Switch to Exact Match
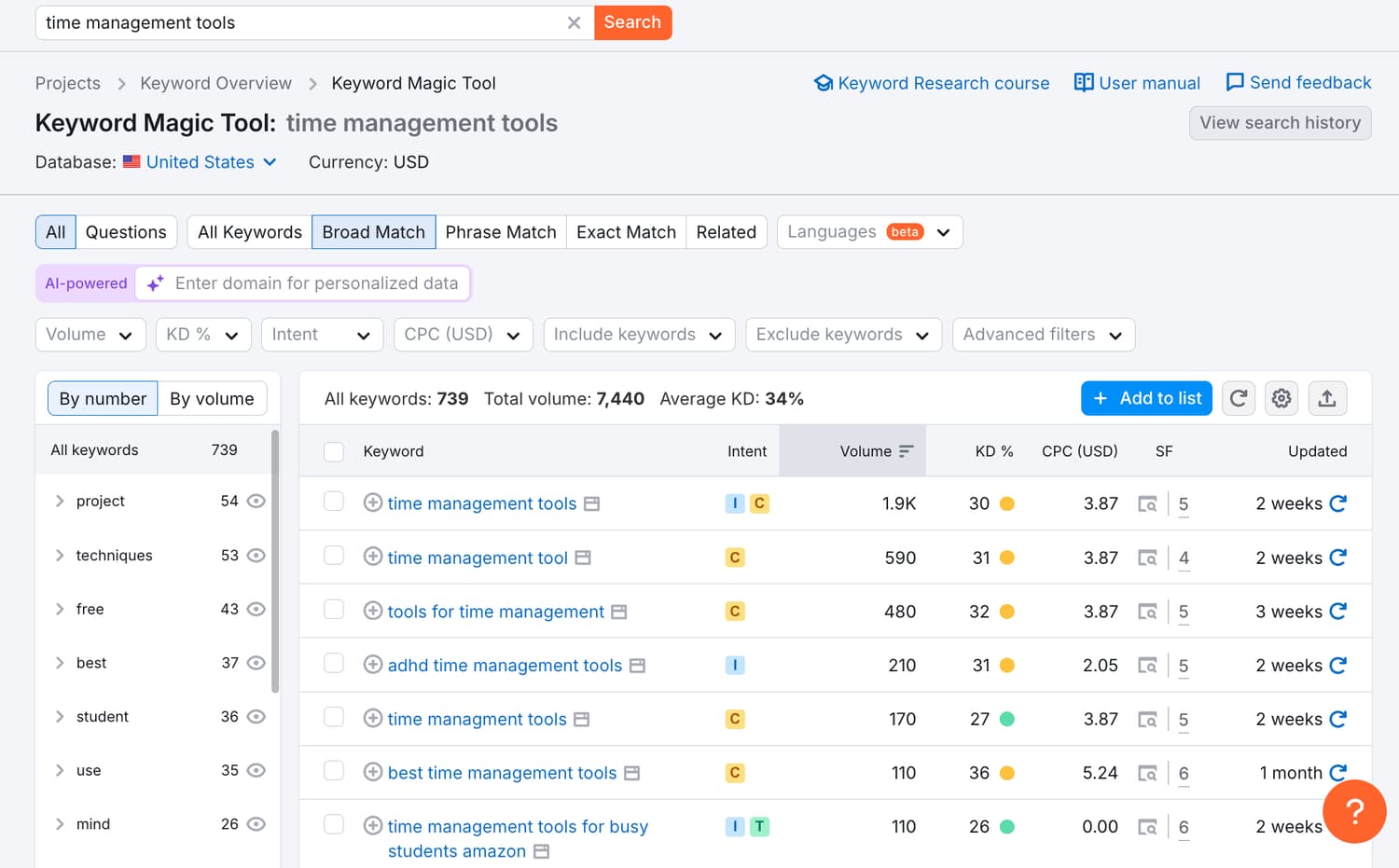Viewport: 1399px width, 868px height. click(x=626, y=232)
